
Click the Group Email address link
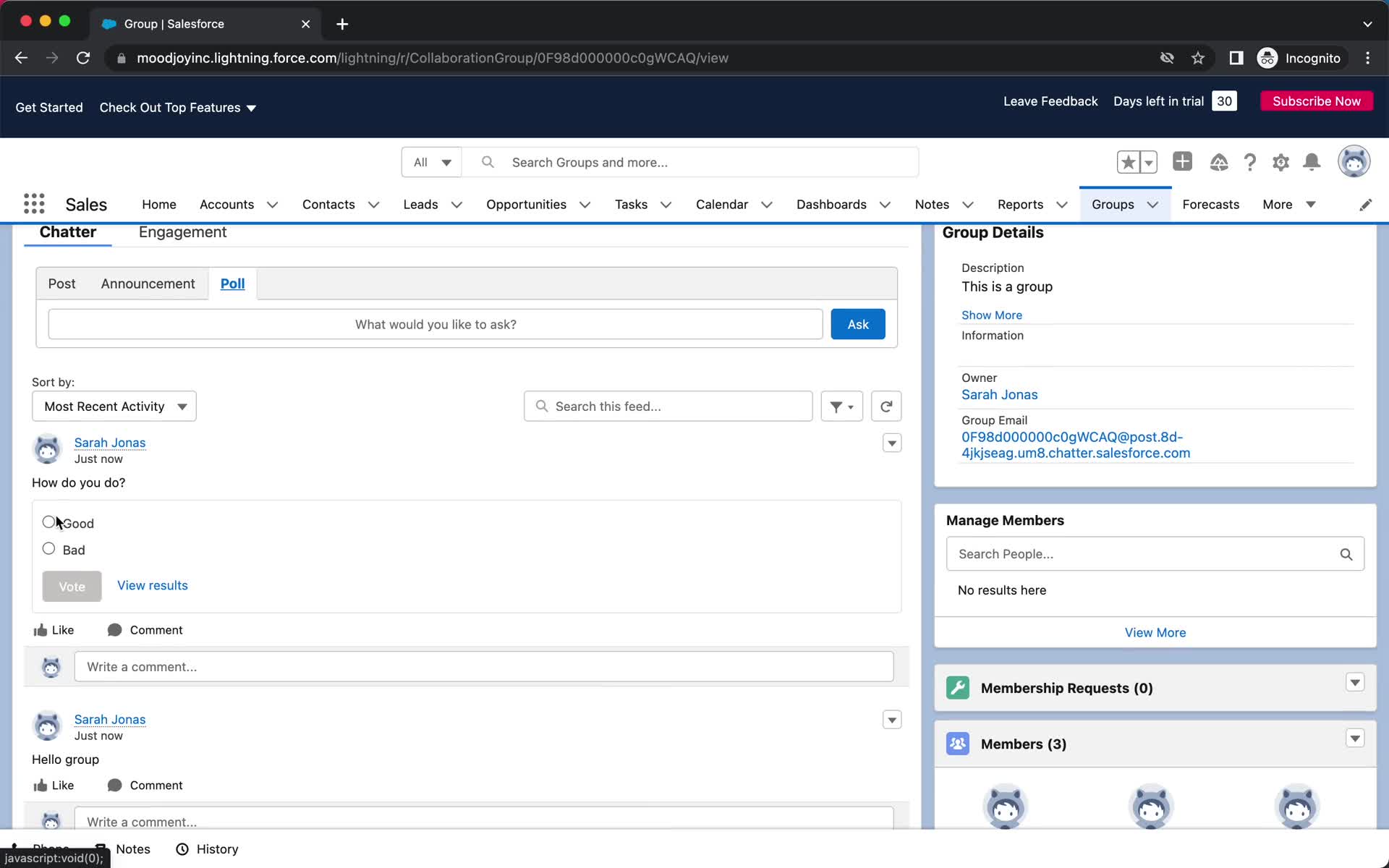1076,445
